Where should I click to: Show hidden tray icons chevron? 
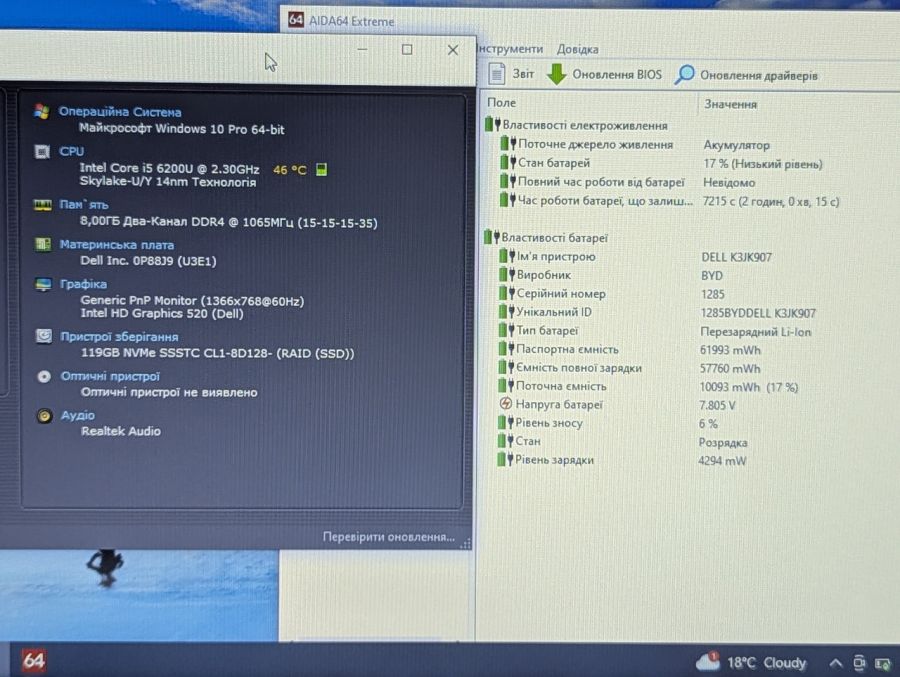[836, 663]
